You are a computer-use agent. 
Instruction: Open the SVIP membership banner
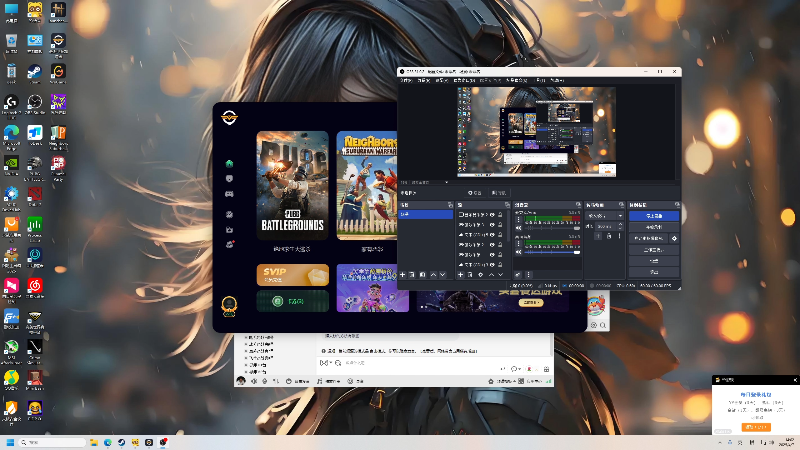[292, 275]
